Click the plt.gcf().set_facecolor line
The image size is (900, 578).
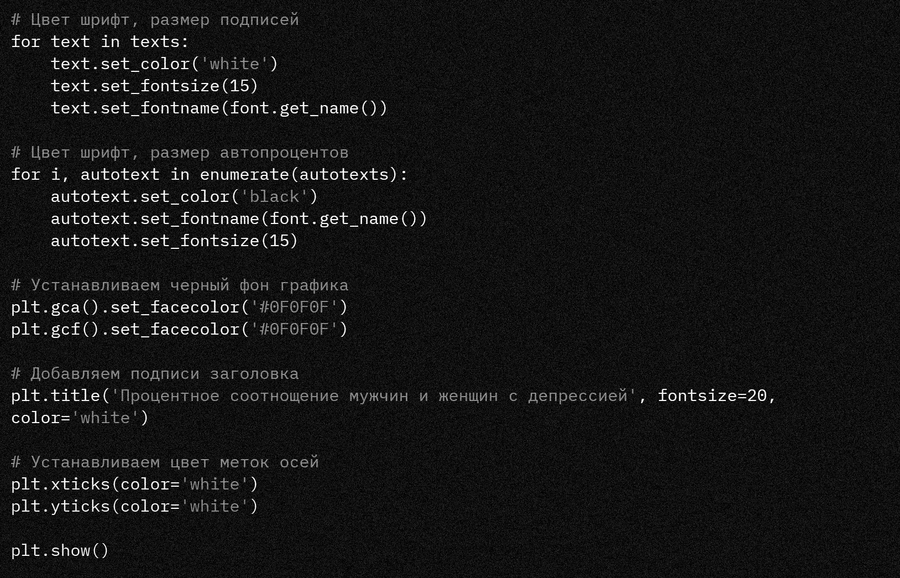click(x=179, y=329)
